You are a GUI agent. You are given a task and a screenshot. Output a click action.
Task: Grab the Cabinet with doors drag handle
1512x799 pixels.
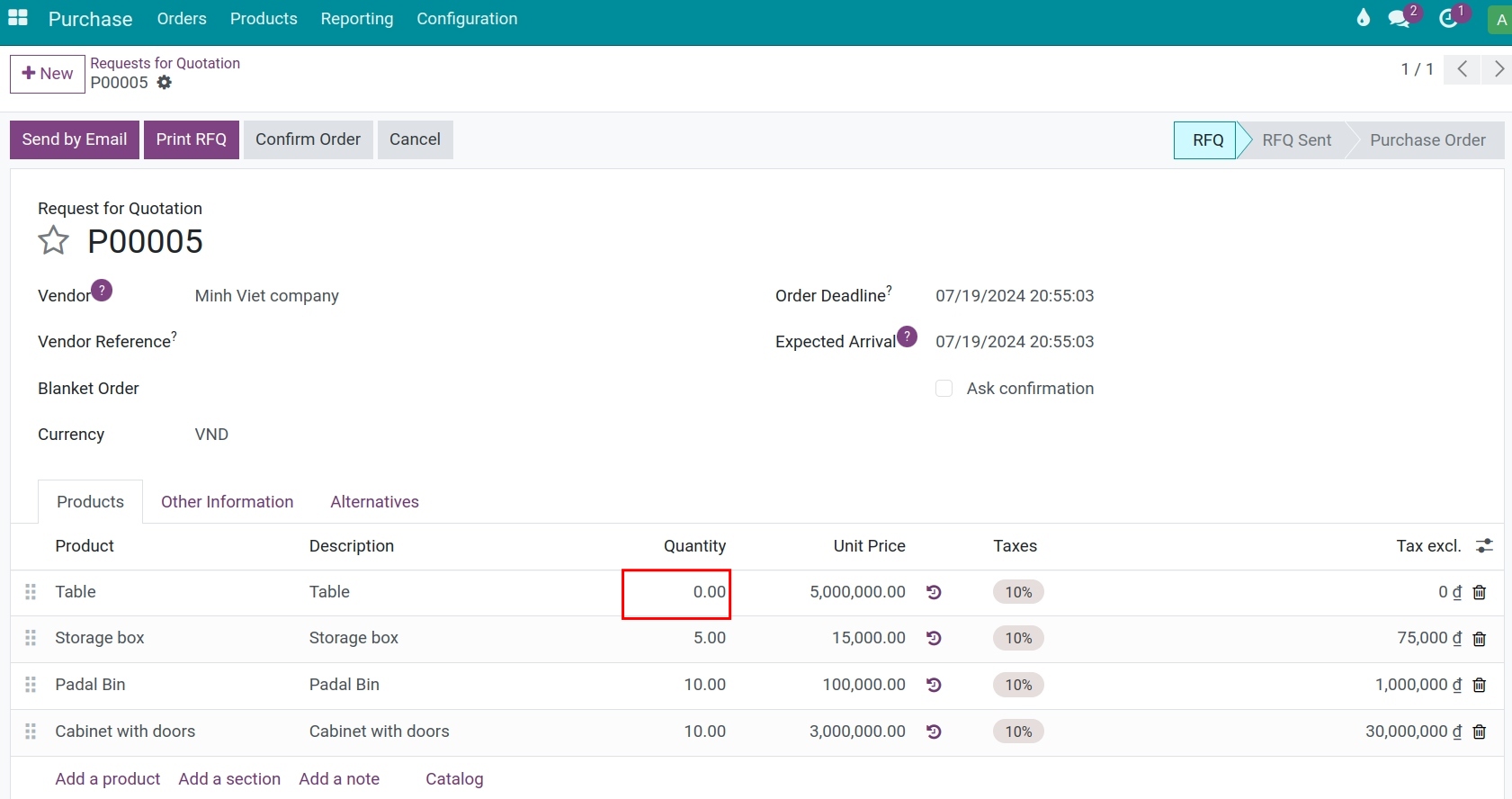pos(31,732)
